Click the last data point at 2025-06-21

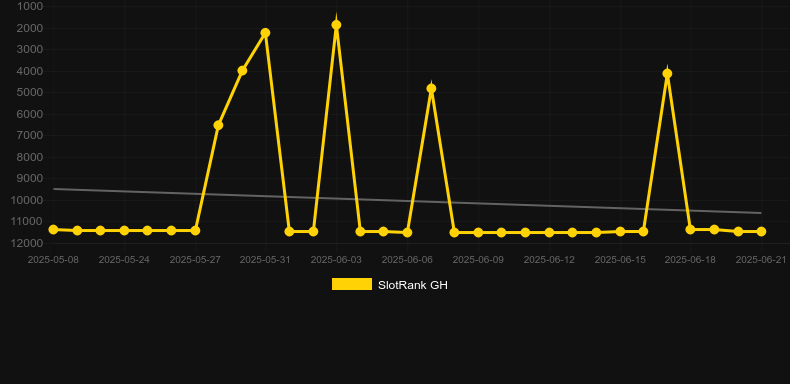[761, 231]
